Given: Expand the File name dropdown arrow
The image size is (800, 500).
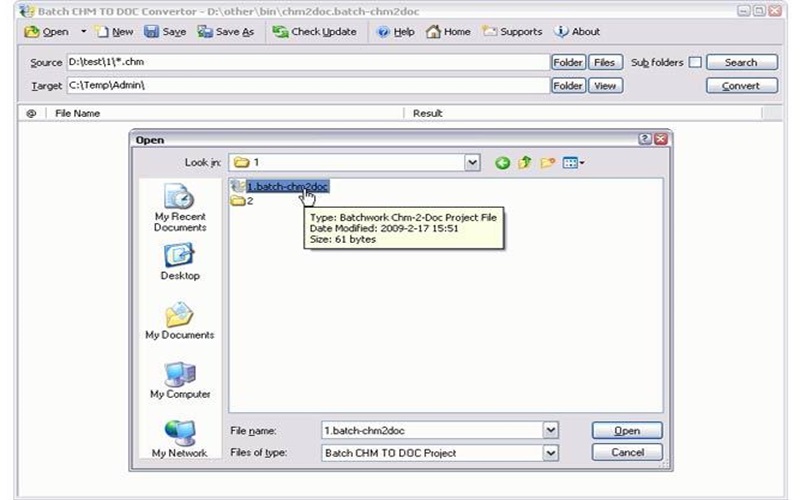Looking at the screenshot, I should pyautogui.click(x=551, y=431).
